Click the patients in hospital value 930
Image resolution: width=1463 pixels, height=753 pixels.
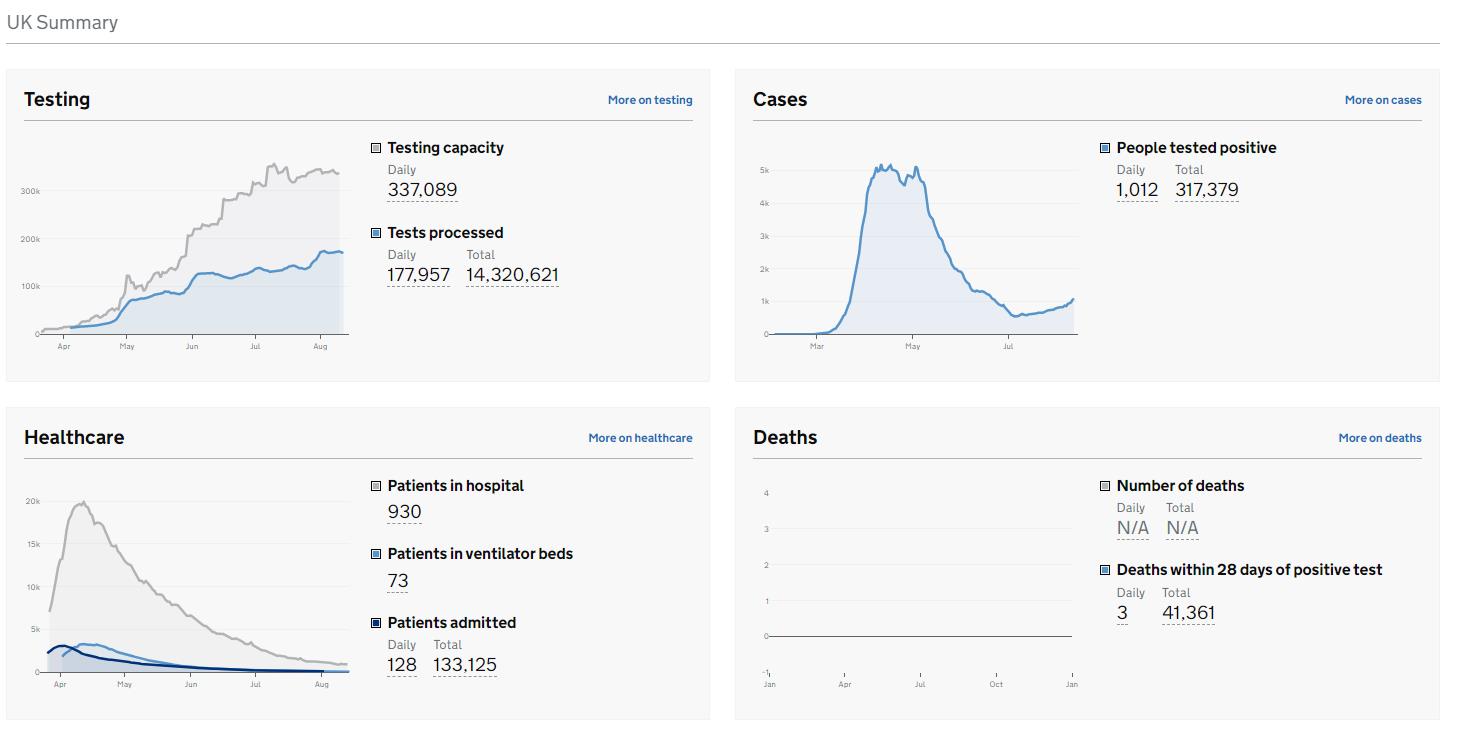click(x=404, y=512)
